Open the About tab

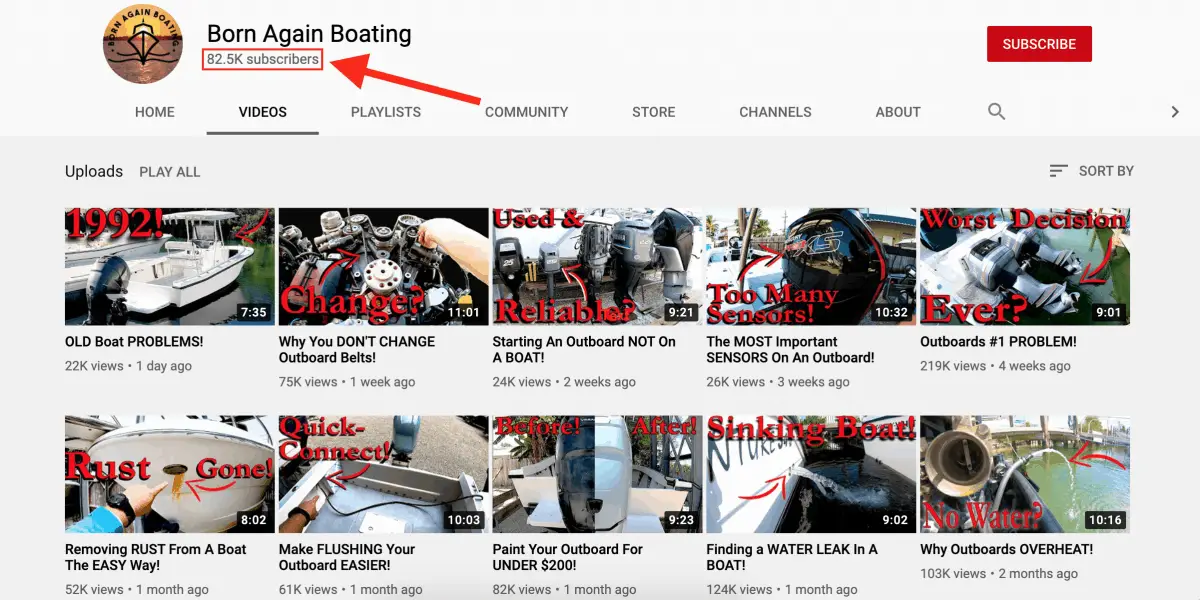(898, 112)
